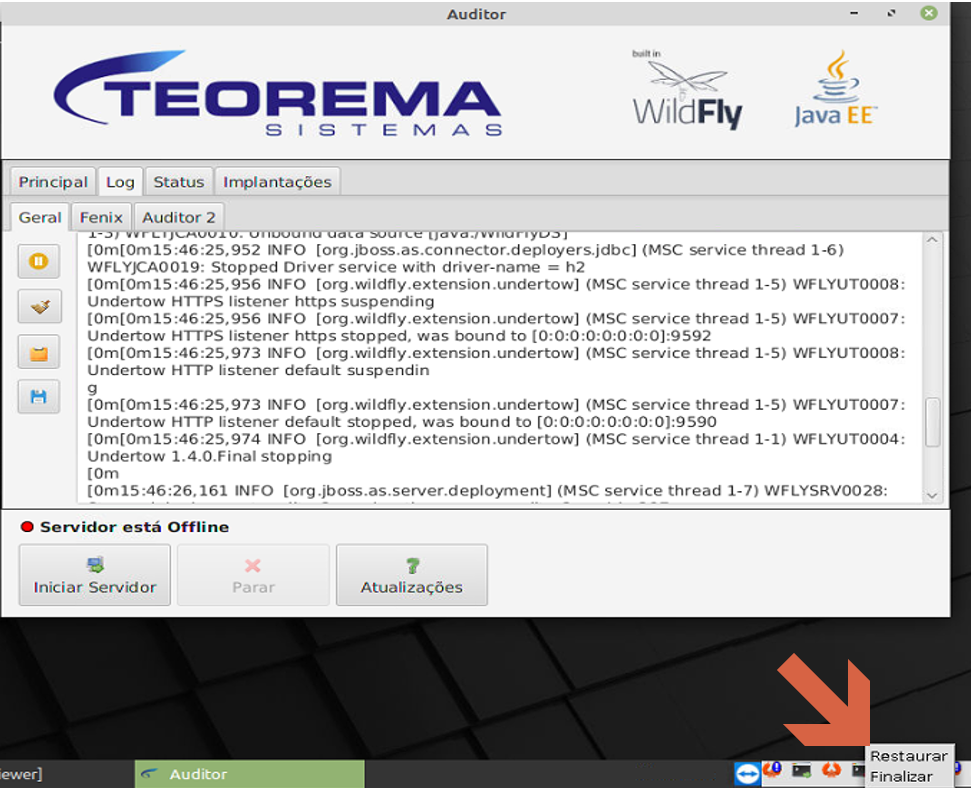Click the log scrollbar down arrow
Viewport: 972px width, 788px height.
[932, 495]
